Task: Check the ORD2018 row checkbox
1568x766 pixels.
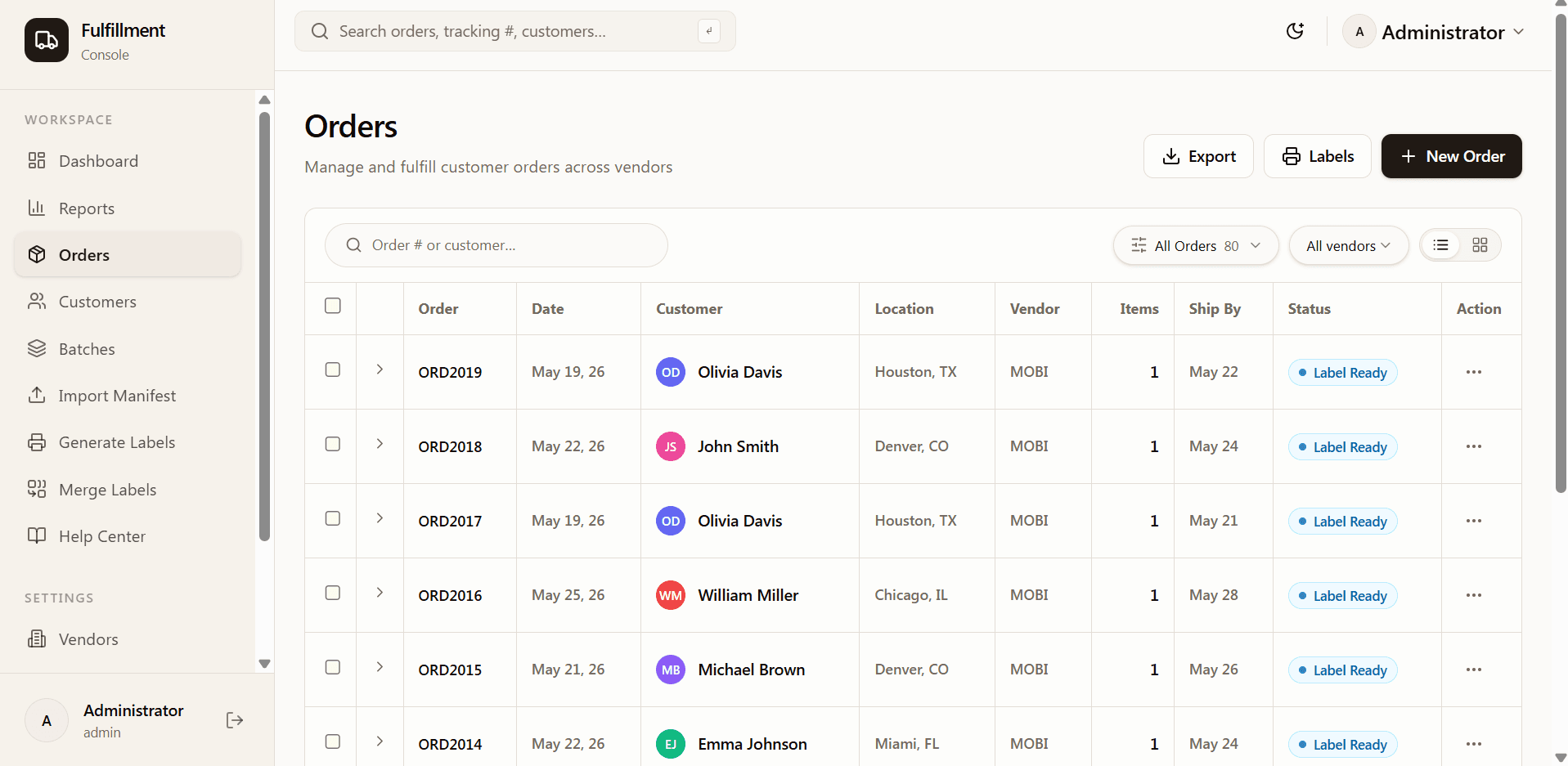Action: tap(333, 444)
